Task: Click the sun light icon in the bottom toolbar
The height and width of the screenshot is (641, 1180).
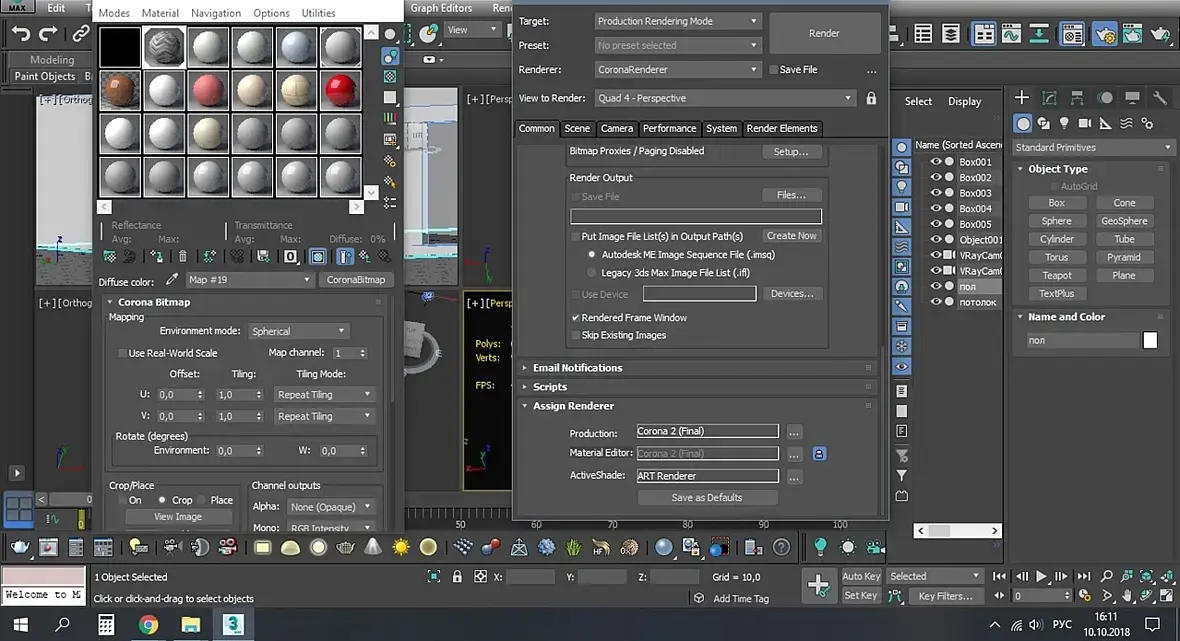Action: click(x=401, y=547)
